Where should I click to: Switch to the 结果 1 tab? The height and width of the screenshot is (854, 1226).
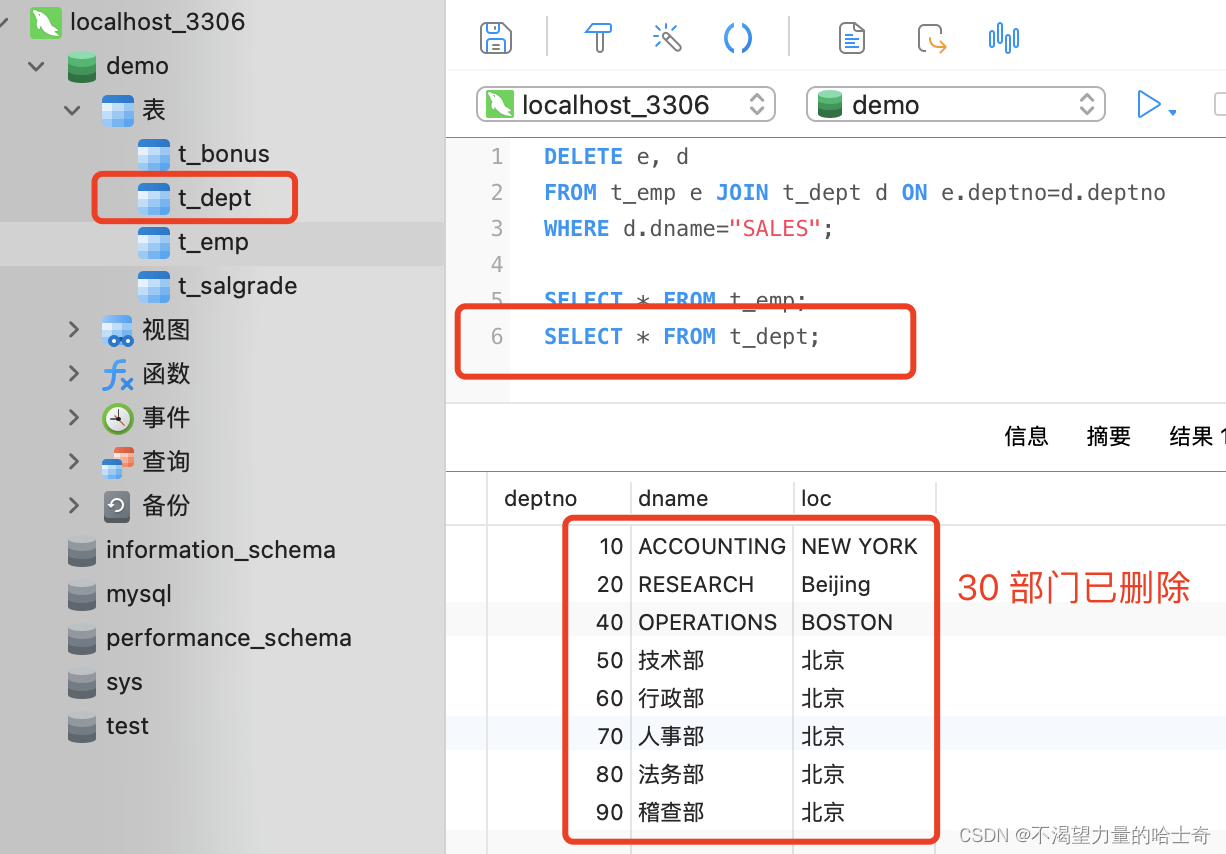pyautogui.click(x=1197, y=436)
